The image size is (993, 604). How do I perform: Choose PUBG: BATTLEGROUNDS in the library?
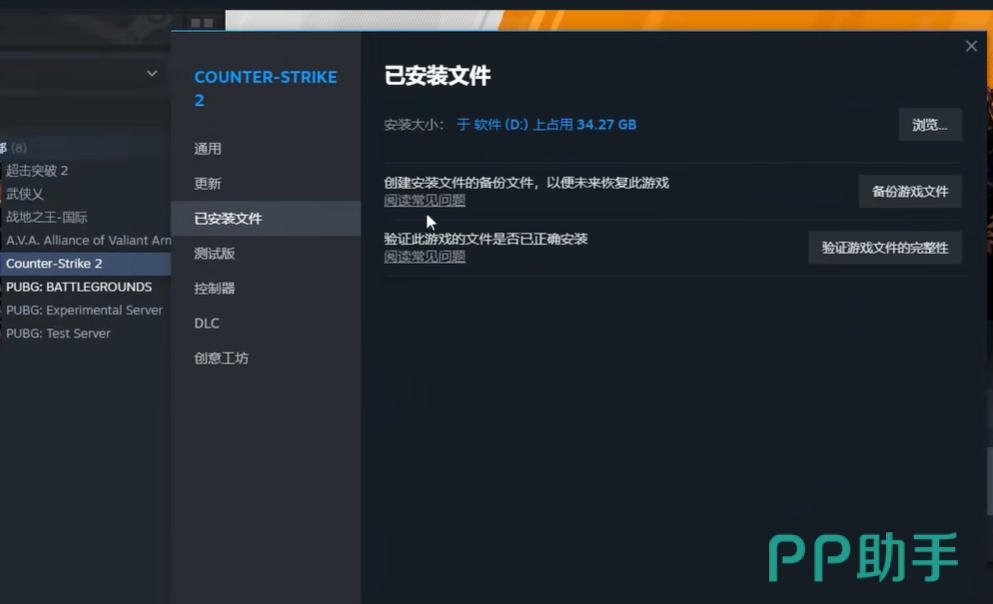coord(79,287)
